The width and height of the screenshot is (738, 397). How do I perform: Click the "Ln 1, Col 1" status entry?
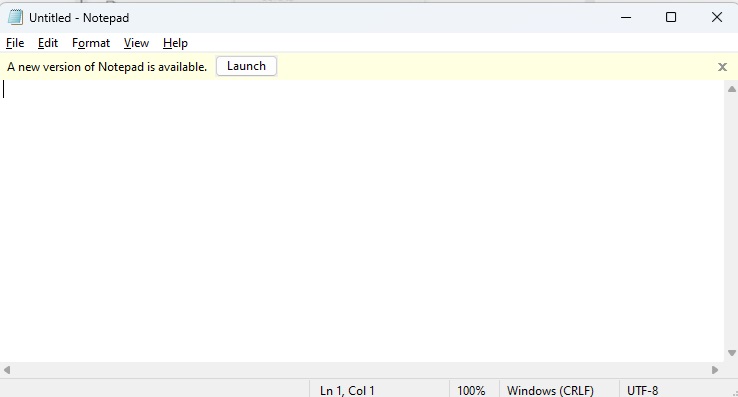coord(347,390)
